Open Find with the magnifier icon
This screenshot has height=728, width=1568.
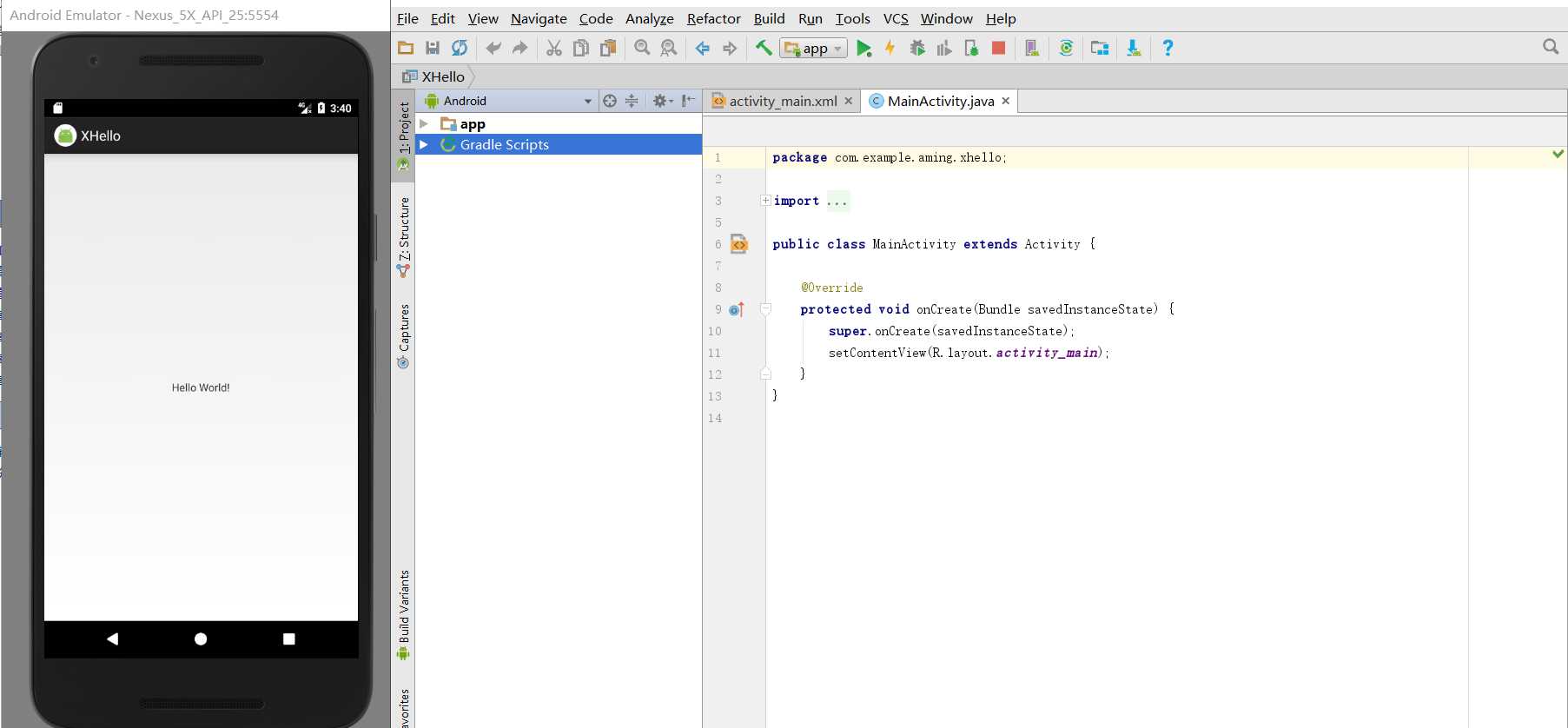pos(642,48)
